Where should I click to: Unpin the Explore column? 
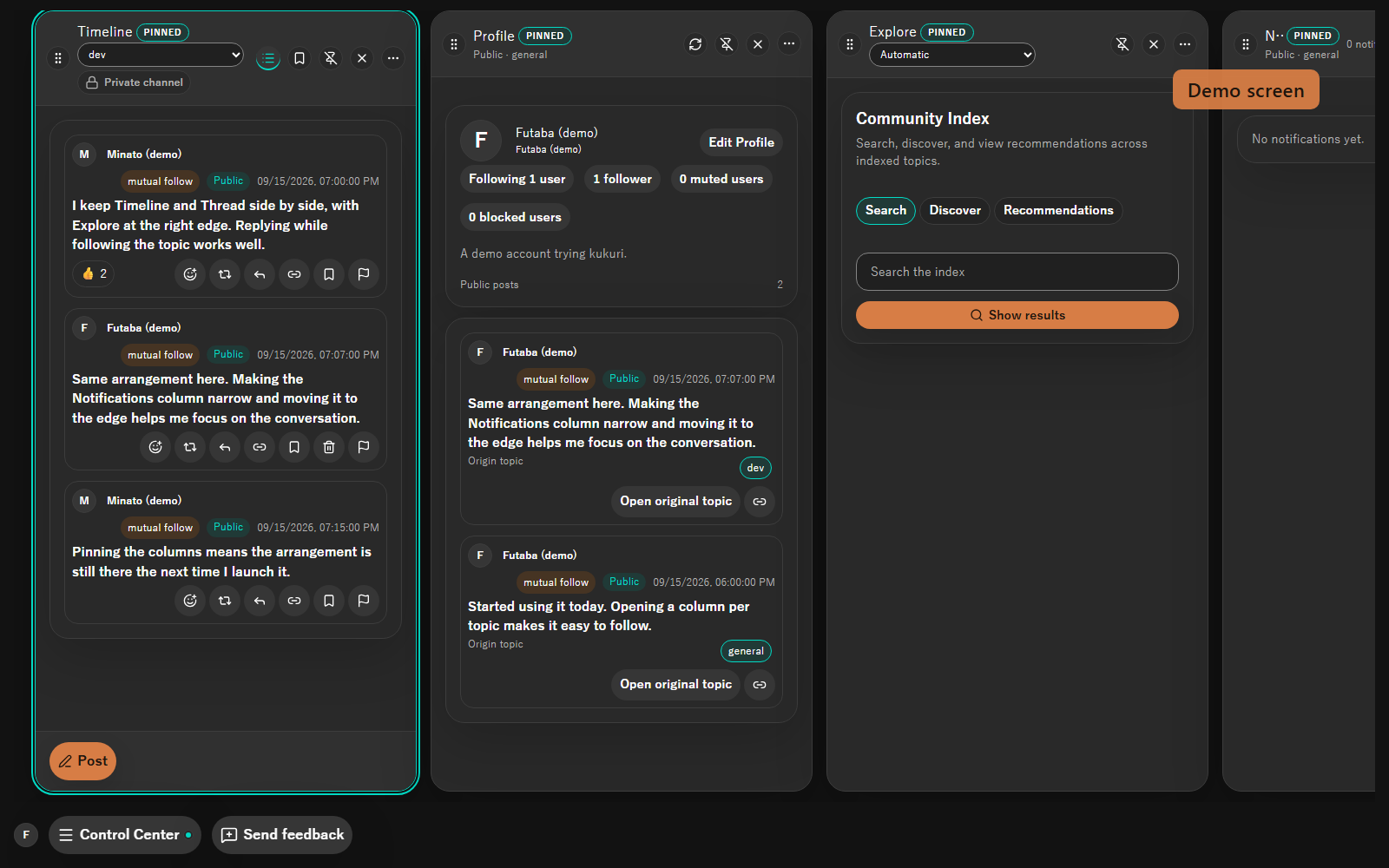[1122, 44]
